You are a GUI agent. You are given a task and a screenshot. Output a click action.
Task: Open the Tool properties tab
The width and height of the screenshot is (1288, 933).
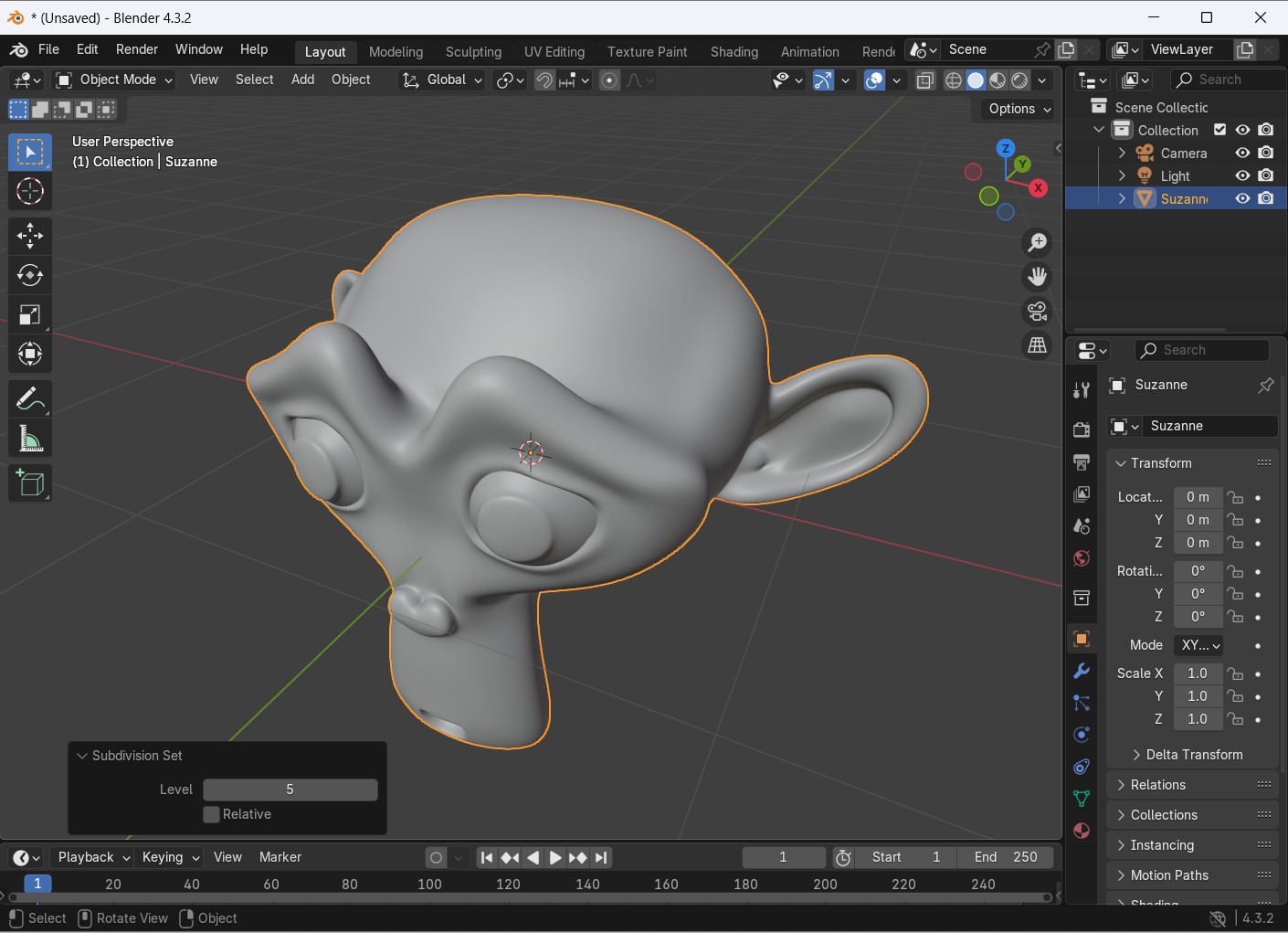pos(1082,391)
